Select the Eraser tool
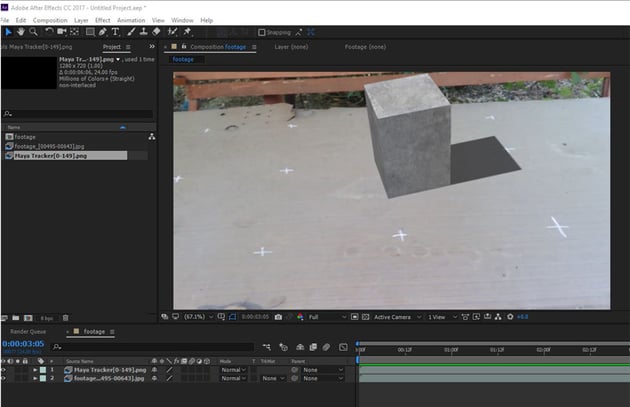The image size is (630, 407). [156, 32]
